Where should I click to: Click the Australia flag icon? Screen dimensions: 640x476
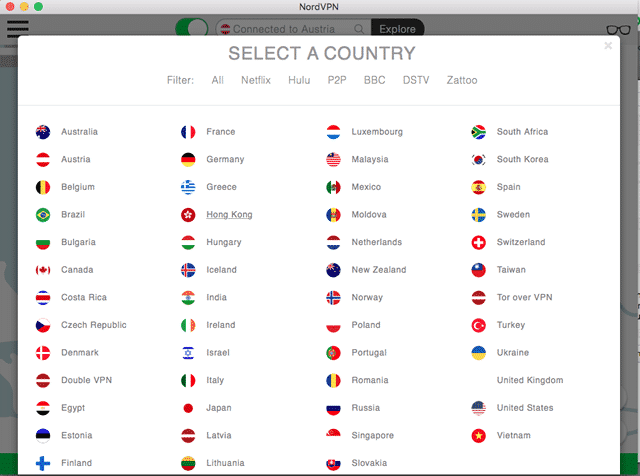coord(43,132)
